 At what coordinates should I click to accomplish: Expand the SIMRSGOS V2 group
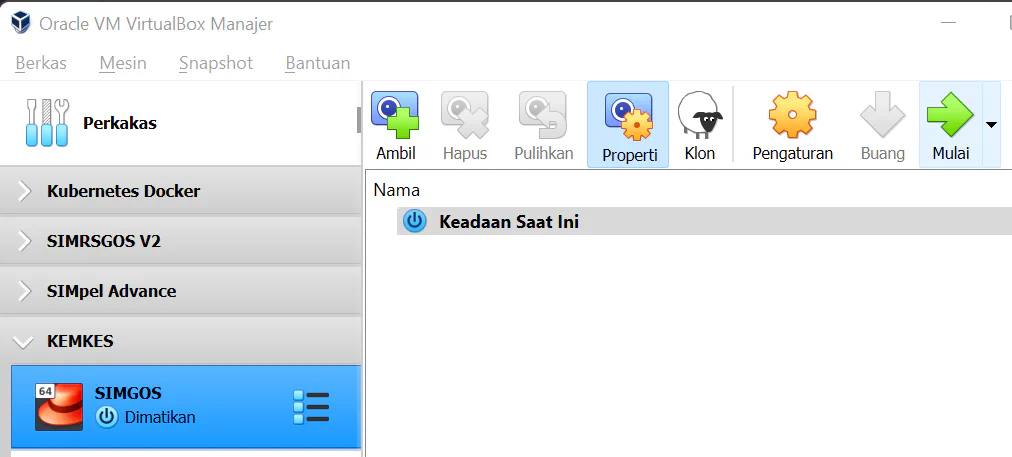click(24, 241)
